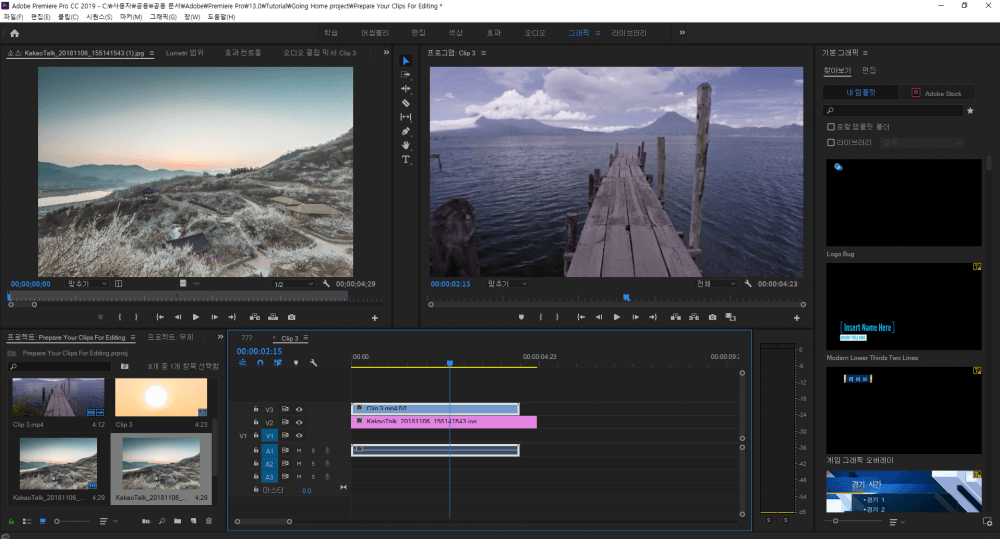Toggle Linked Selection in timeline

click(x=278, y=362)
